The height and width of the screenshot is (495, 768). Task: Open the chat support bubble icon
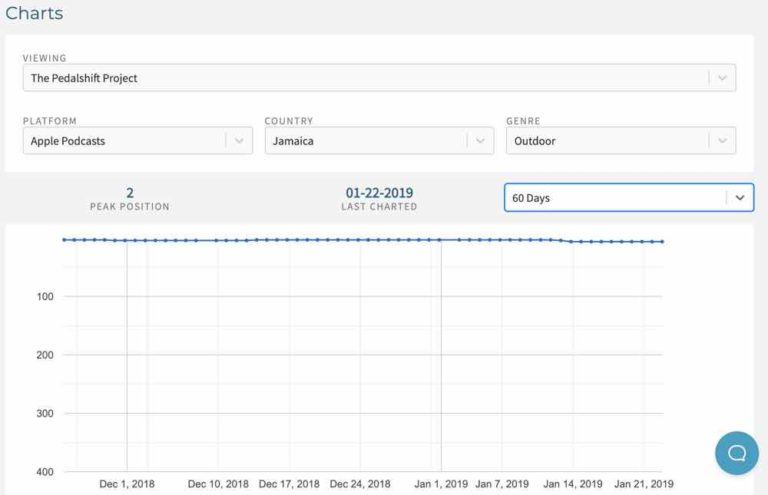coord(737,453)
